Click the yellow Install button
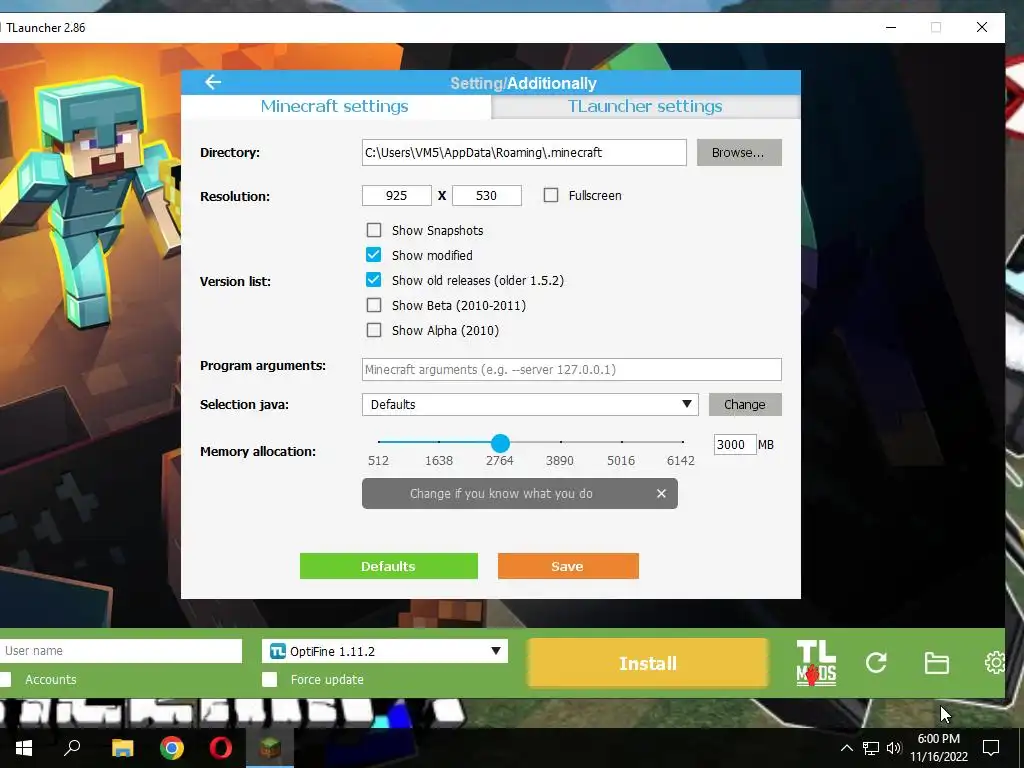 (x=647, y=664)
